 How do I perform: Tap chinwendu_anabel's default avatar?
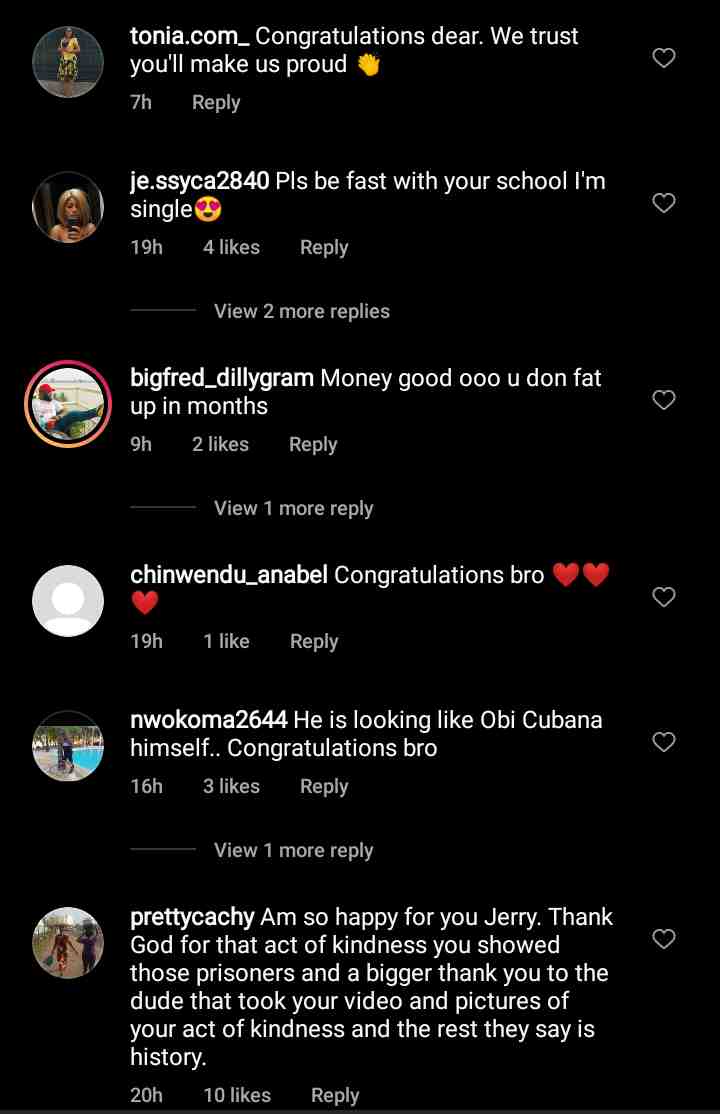(68, 601)
